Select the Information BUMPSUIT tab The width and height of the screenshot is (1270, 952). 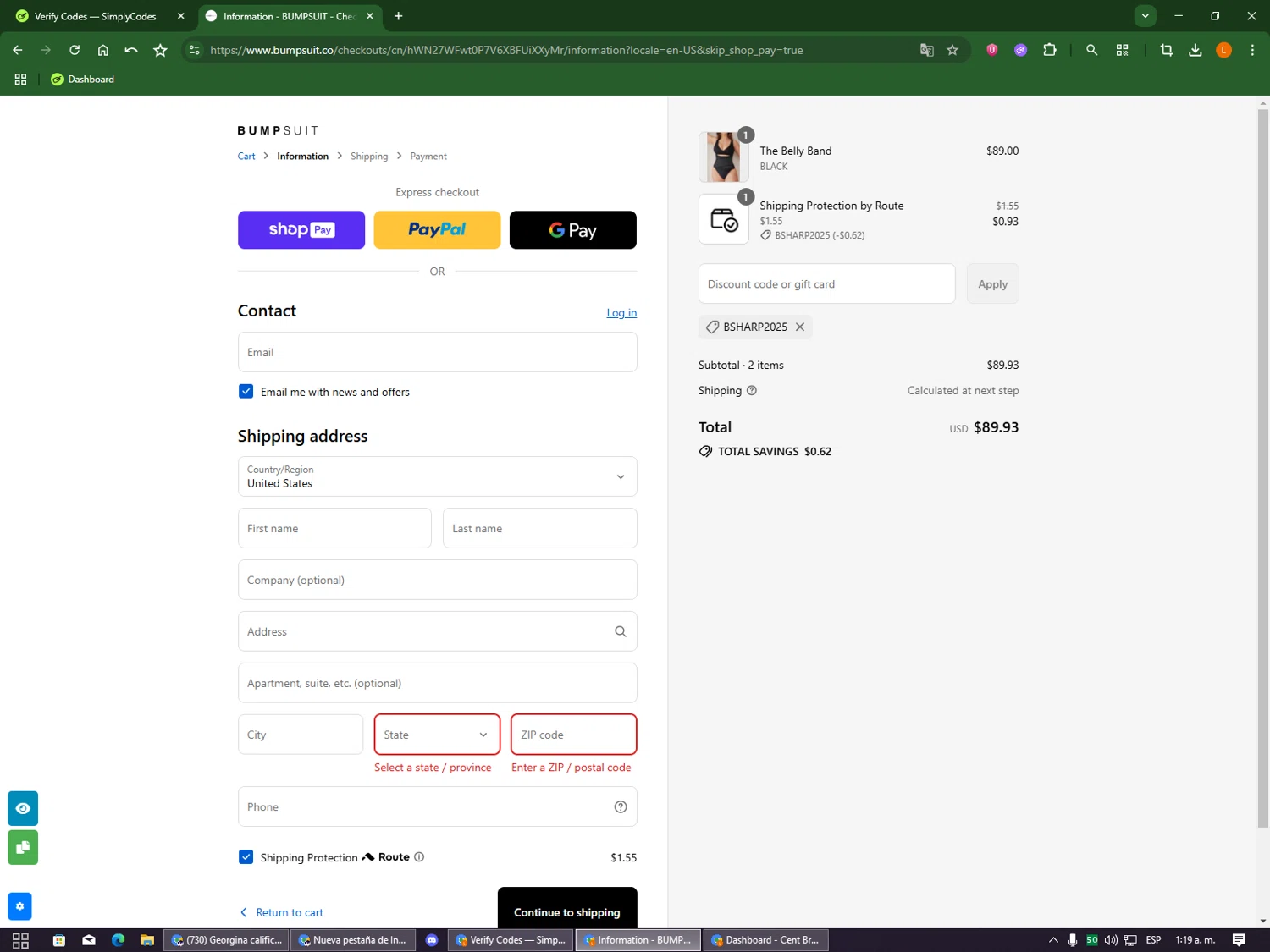(290, 16)
